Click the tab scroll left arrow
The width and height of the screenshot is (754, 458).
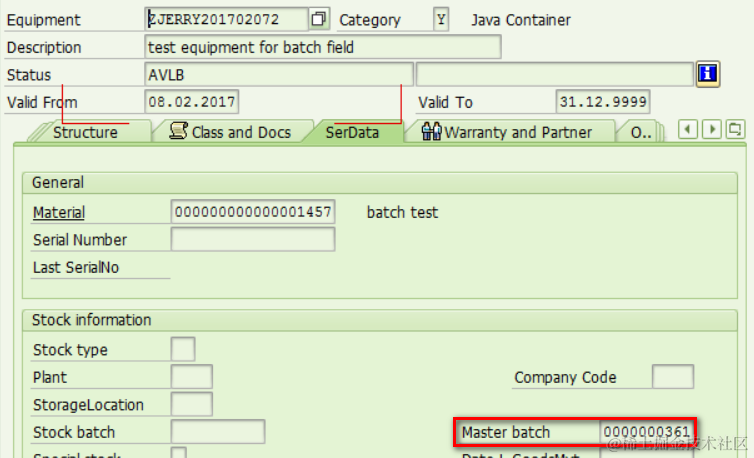(688, 129)
